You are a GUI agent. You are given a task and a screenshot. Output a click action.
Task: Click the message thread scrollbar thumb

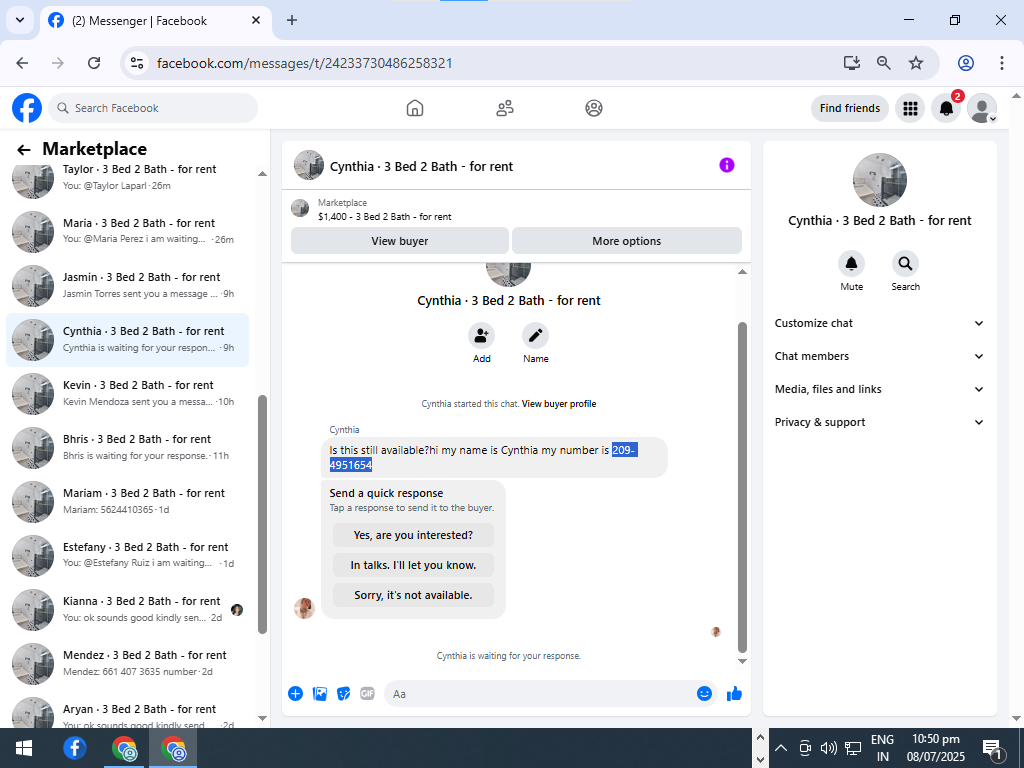pos(742,487)
